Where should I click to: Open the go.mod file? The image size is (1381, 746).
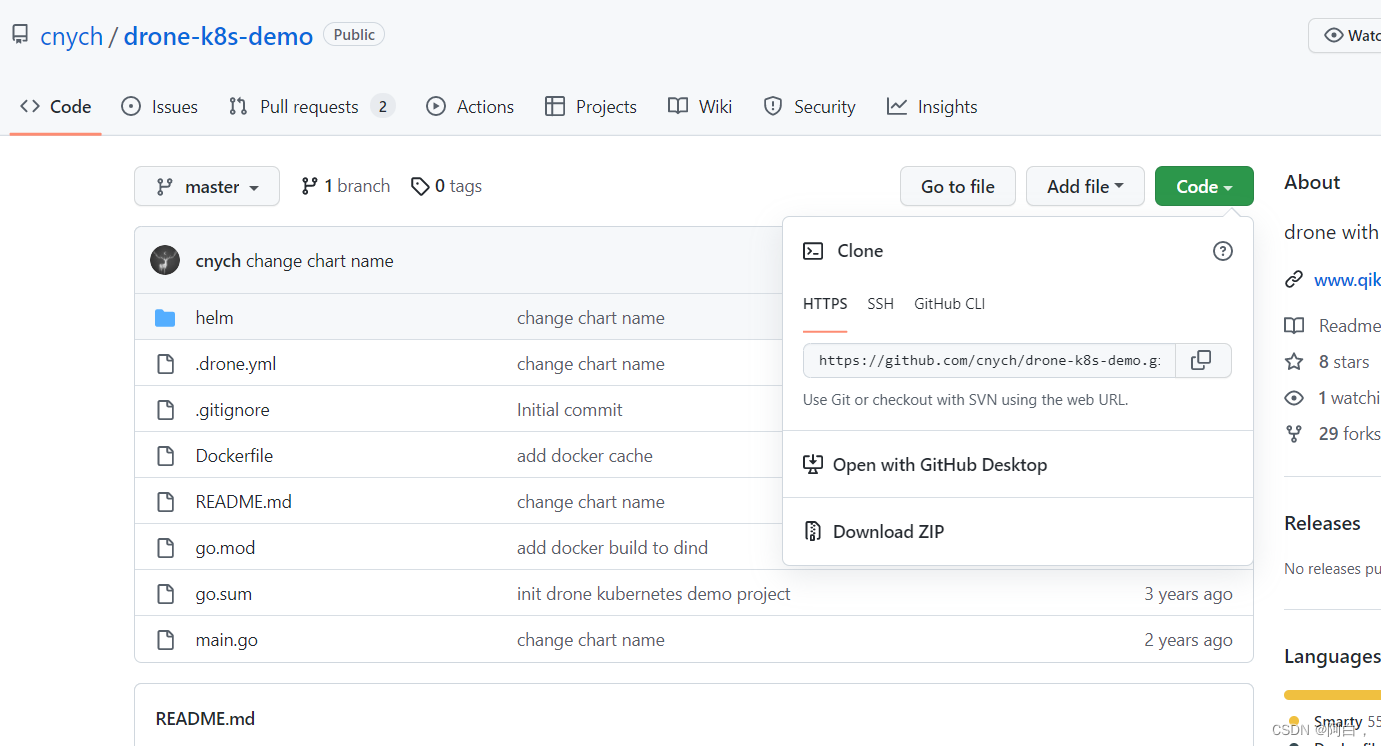click(x=226, y=548)
